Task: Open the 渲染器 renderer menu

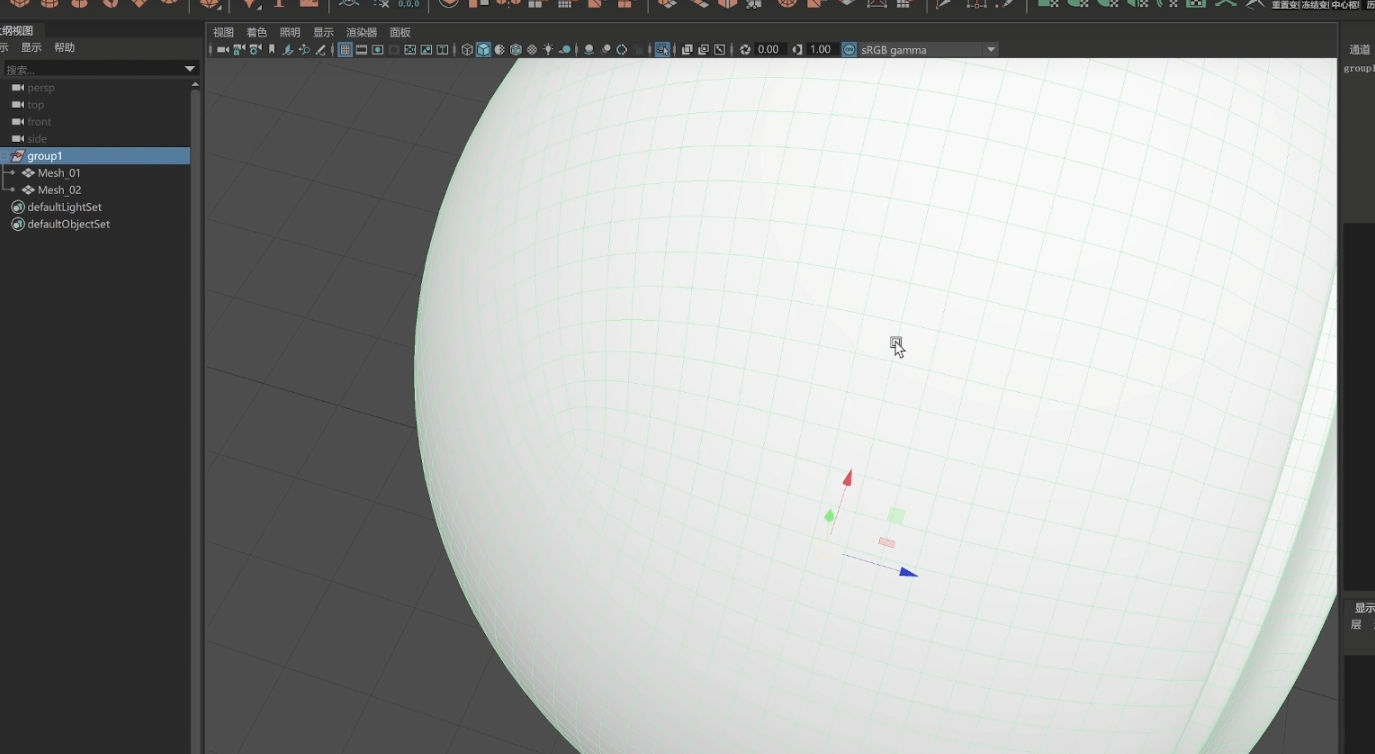Action: pyautogui.click(x=362, y=32)
